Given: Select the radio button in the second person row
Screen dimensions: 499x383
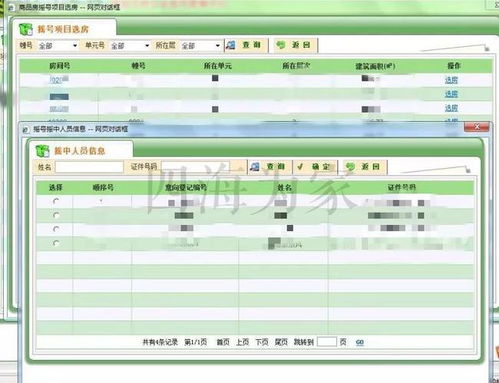Looking at the screenshot, I should pyautogui.click(x=56, y=215).
